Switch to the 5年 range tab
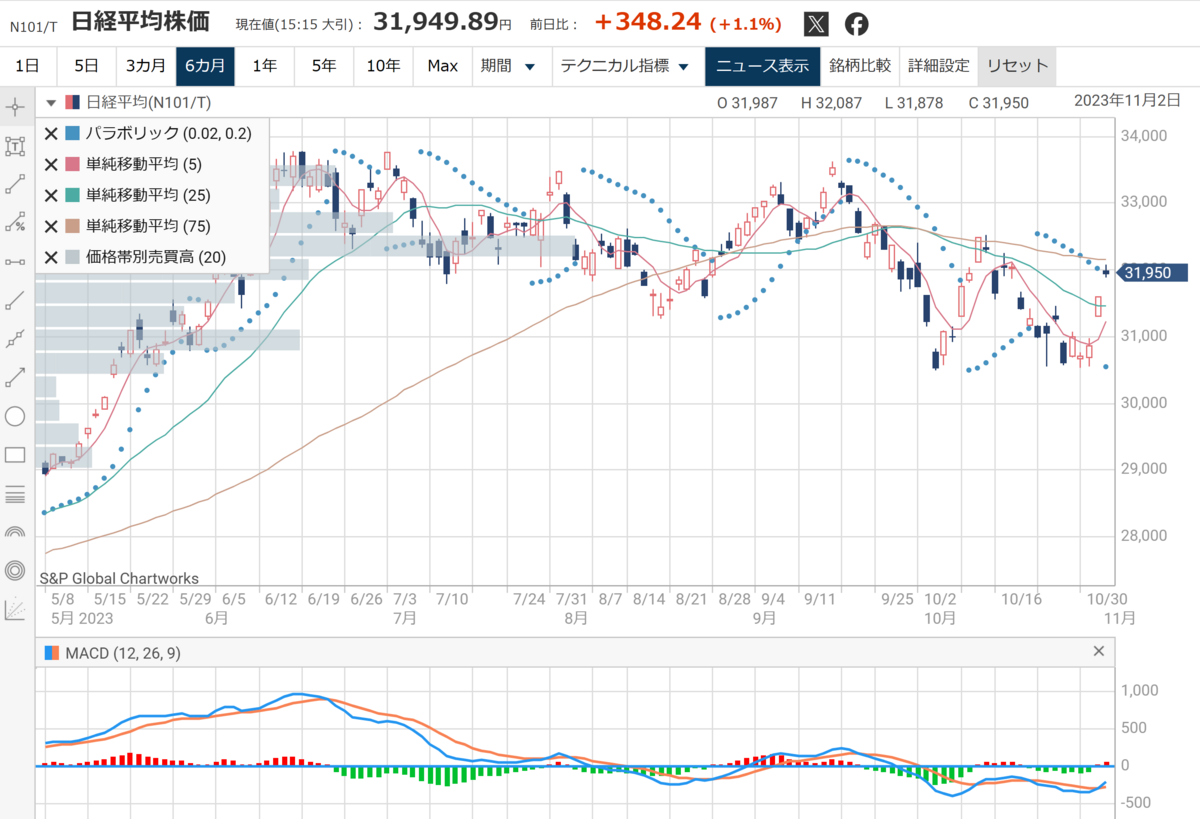 324,66
